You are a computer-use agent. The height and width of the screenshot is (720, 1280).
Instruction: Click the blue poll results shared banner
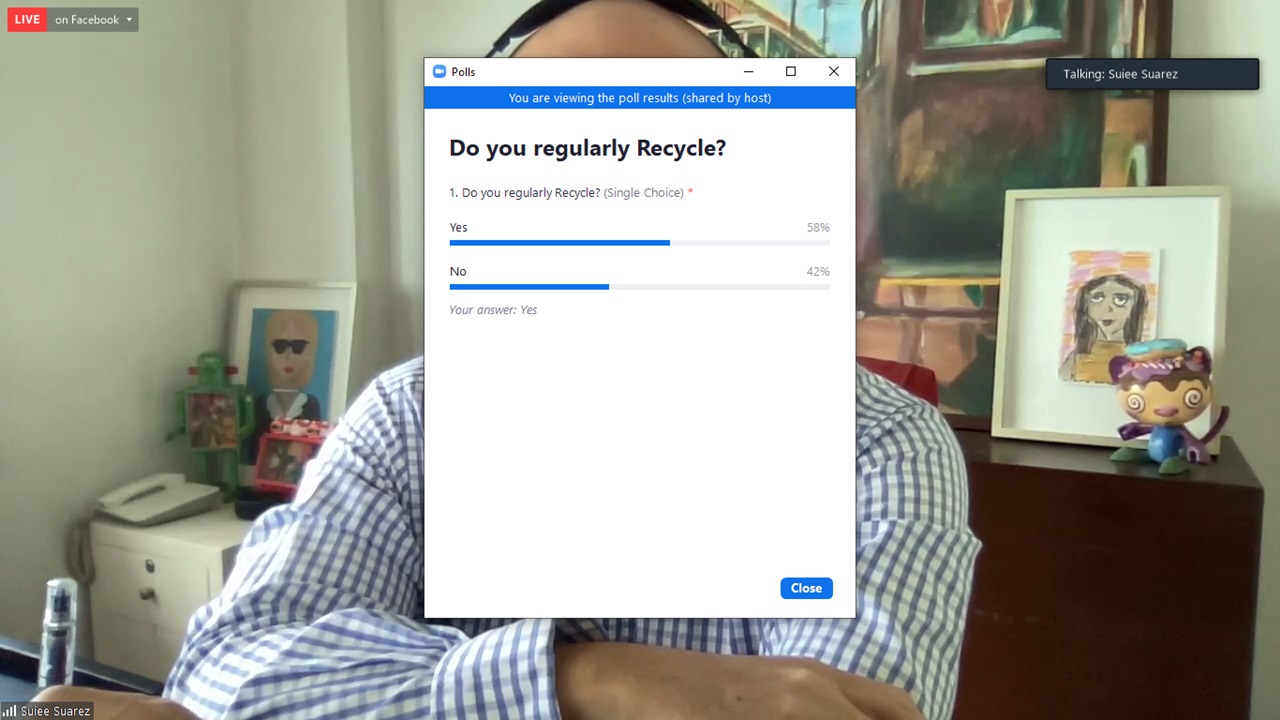640,98
